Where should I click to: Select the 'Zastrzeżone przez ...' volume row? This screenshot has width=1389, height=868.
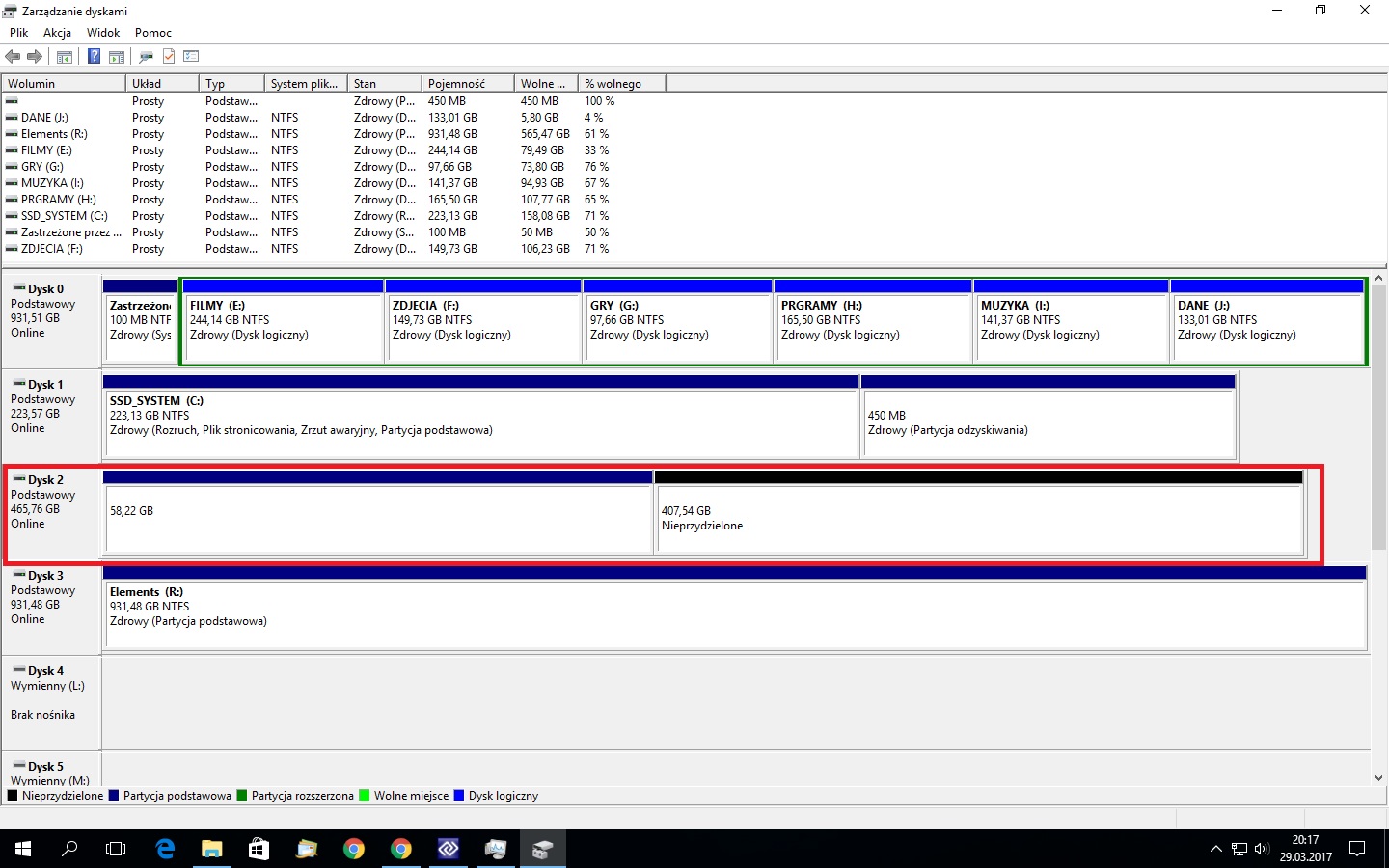334,232
